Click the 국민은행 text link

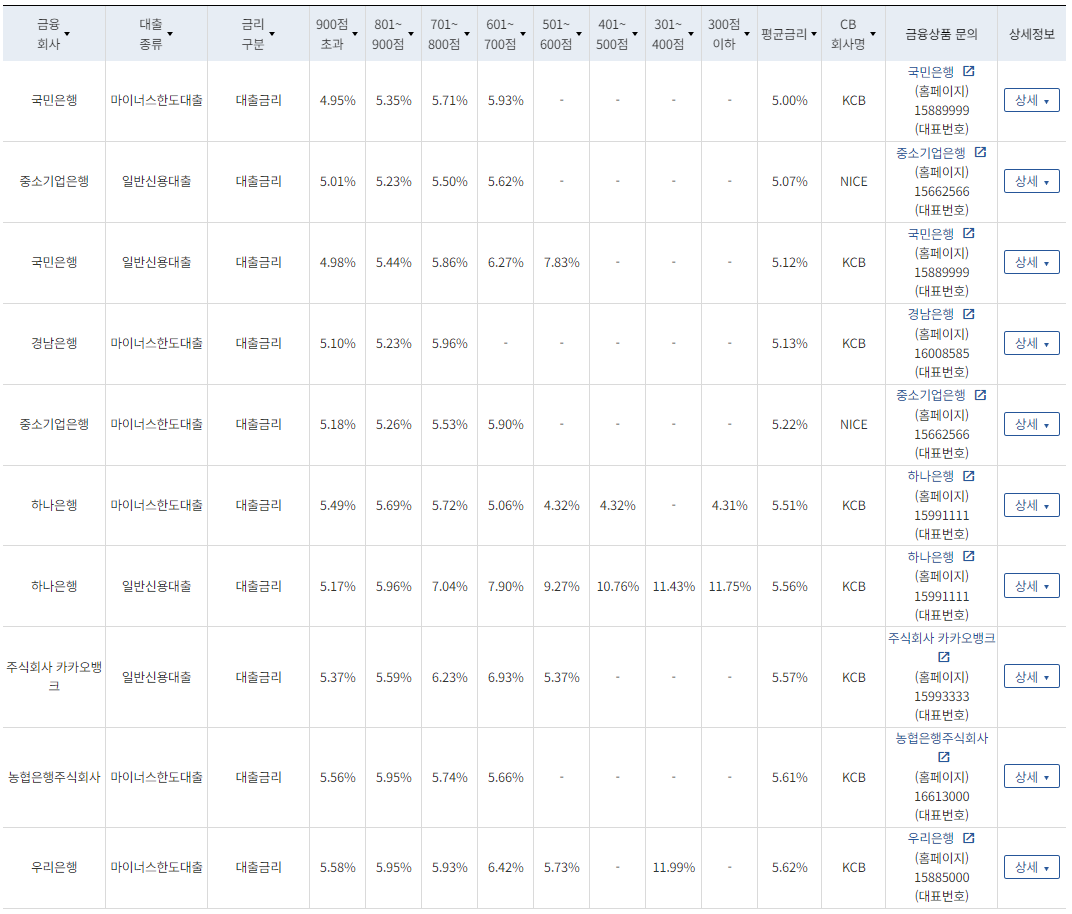click(x=937, y=69)
